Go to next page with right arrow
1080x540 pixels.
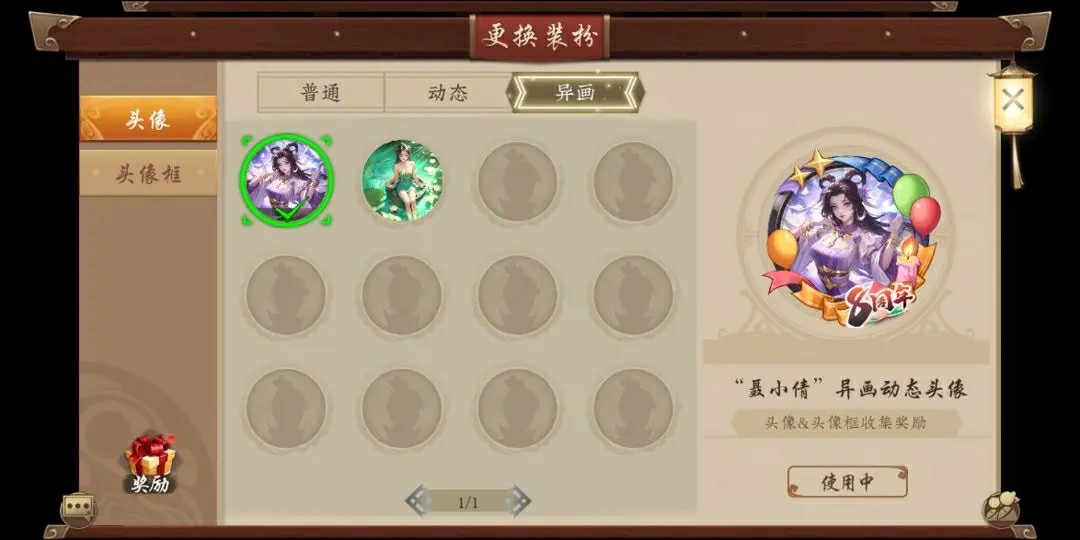tap(518, 501)
